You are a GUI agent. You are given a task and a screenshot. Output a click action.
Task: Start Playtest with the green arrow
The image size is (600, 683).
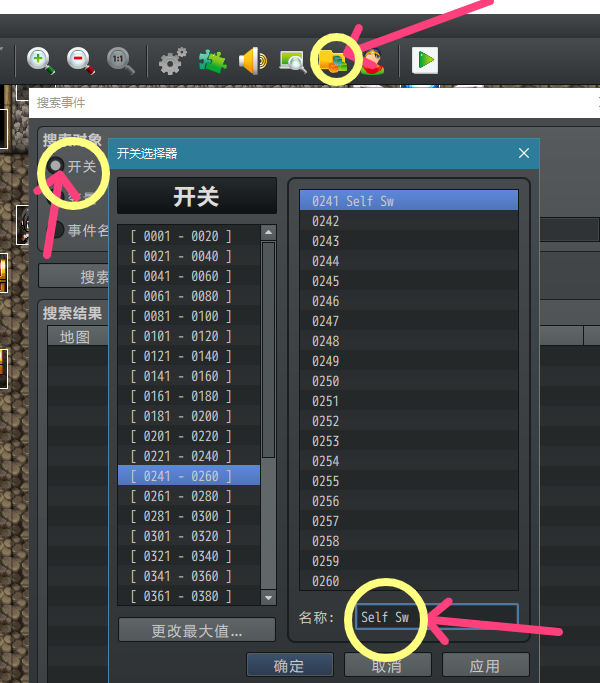[425, 60]
